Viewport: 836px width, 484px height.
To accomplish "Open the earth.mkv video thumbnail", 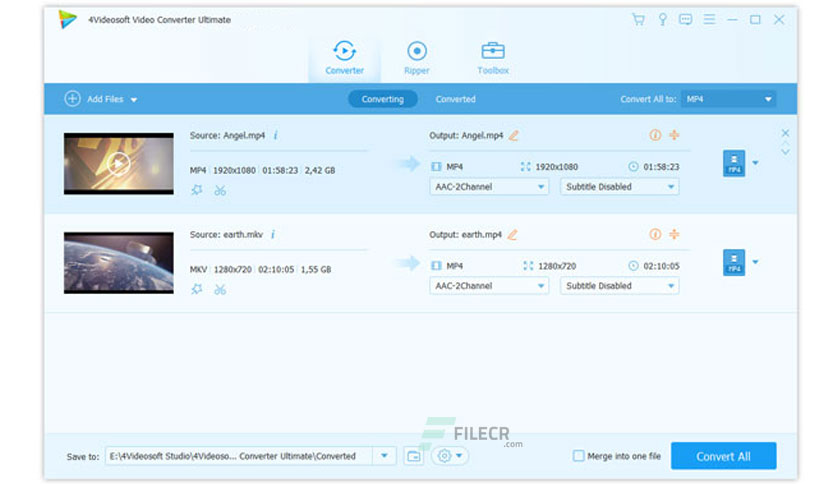I will pyautogui.click(x=118, y=262).
